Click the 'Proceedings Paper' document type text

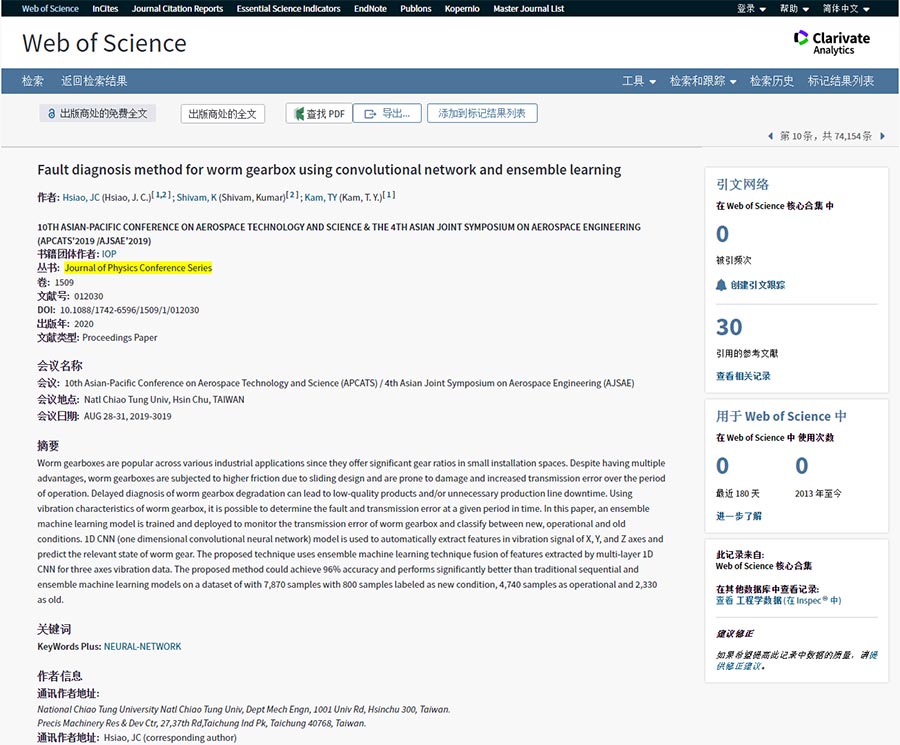pos(119,337)
